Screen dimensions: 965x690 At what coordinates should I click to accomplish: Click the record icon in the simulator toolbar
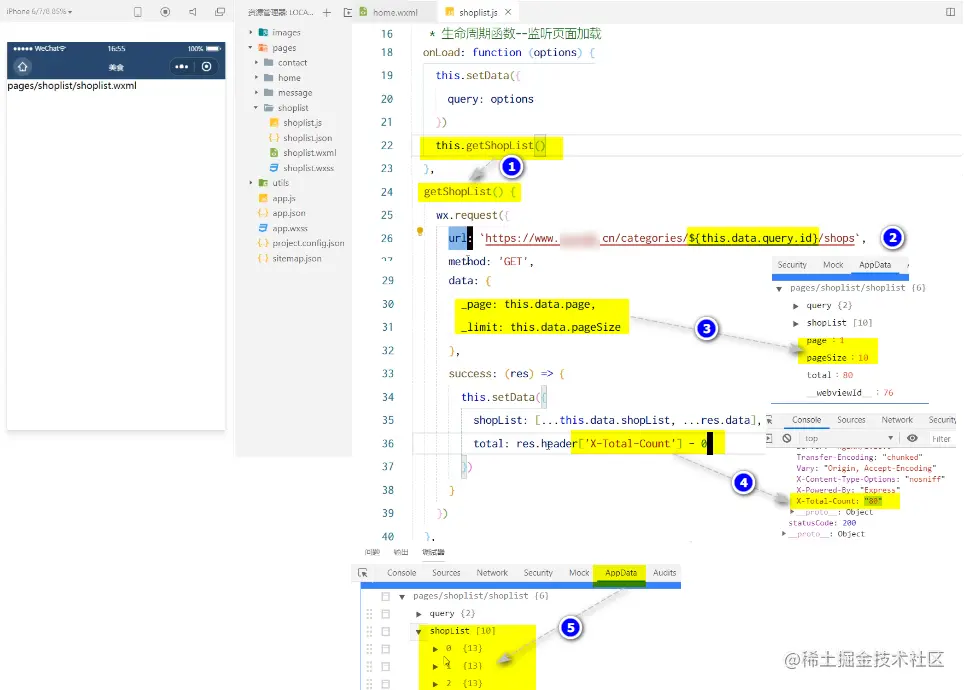tap(165, 12)
